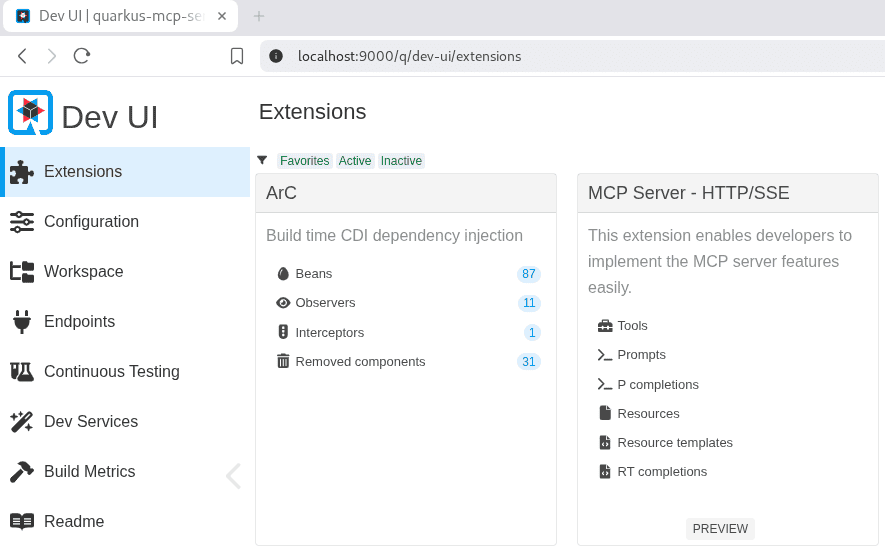Image resolution: width=885 pixels, height=553 pixels.
Task: Go back in browser history
Action: click(x=22, y=56)
